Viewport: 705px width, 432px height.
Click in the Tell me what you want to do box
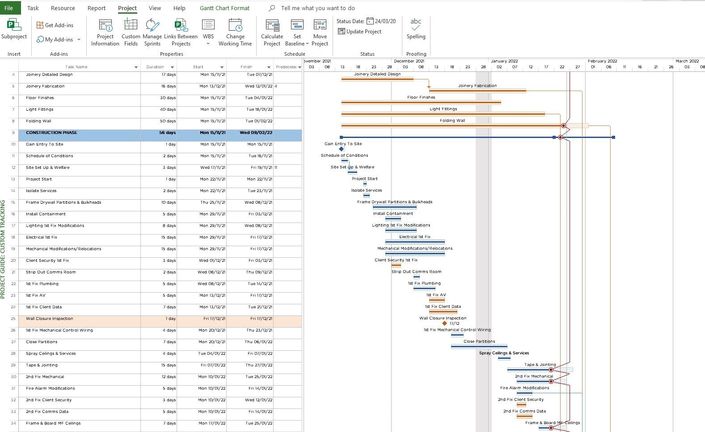click(317, 8)
